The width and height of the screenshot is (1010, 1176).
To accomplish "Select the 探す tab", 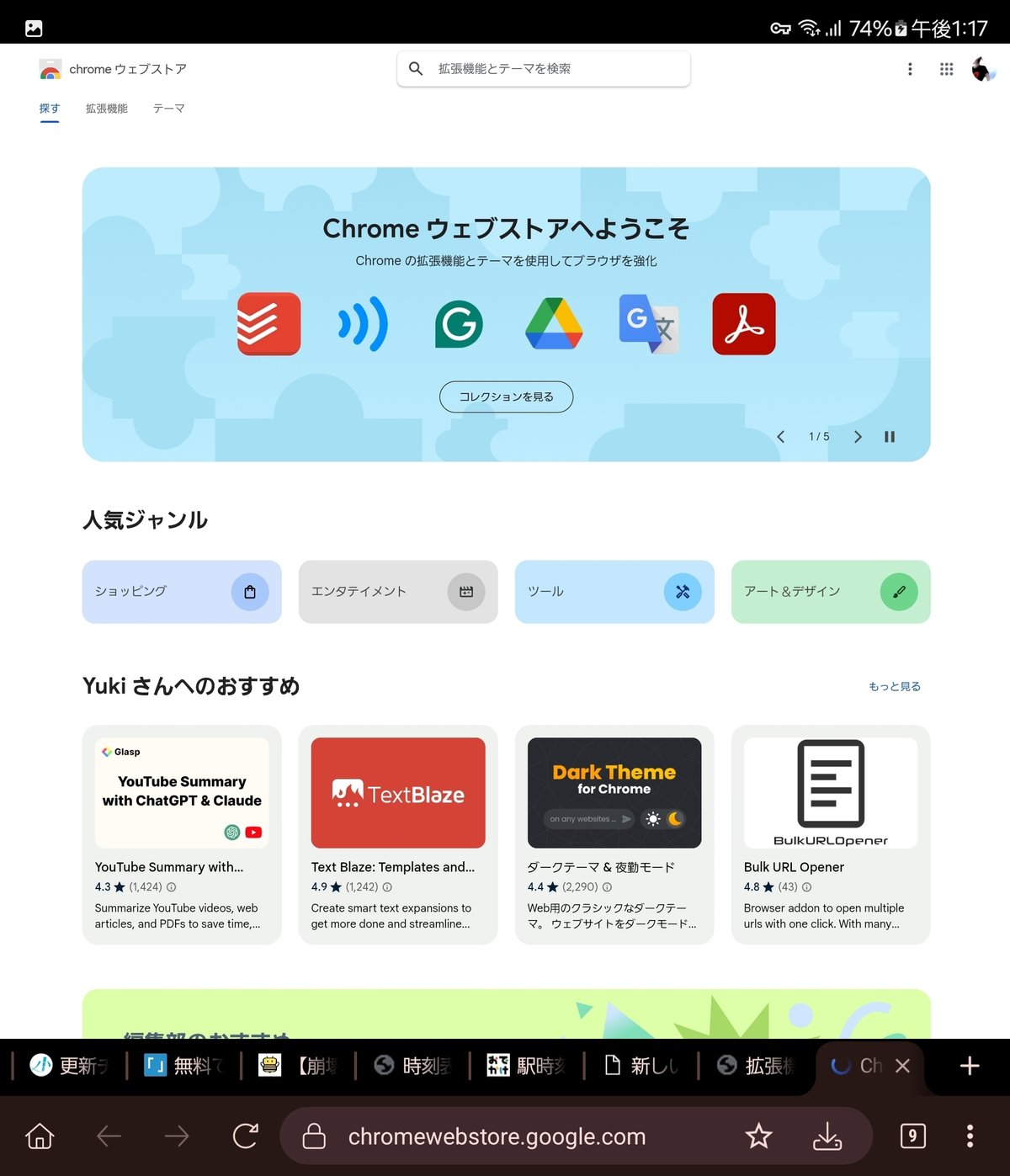I will tap(50, 109).
